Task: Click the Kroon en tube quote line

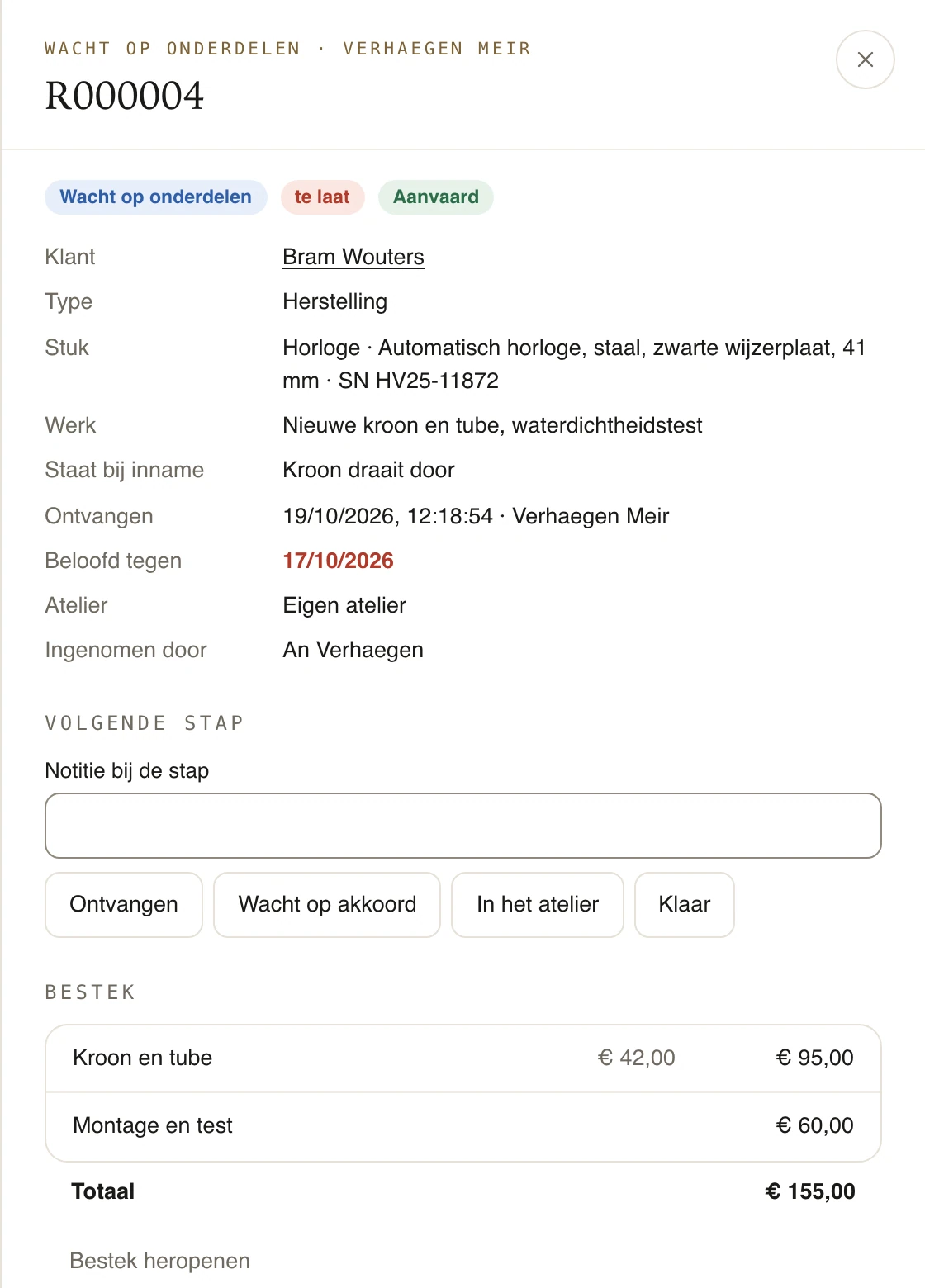Action: tap(463, 1058)
